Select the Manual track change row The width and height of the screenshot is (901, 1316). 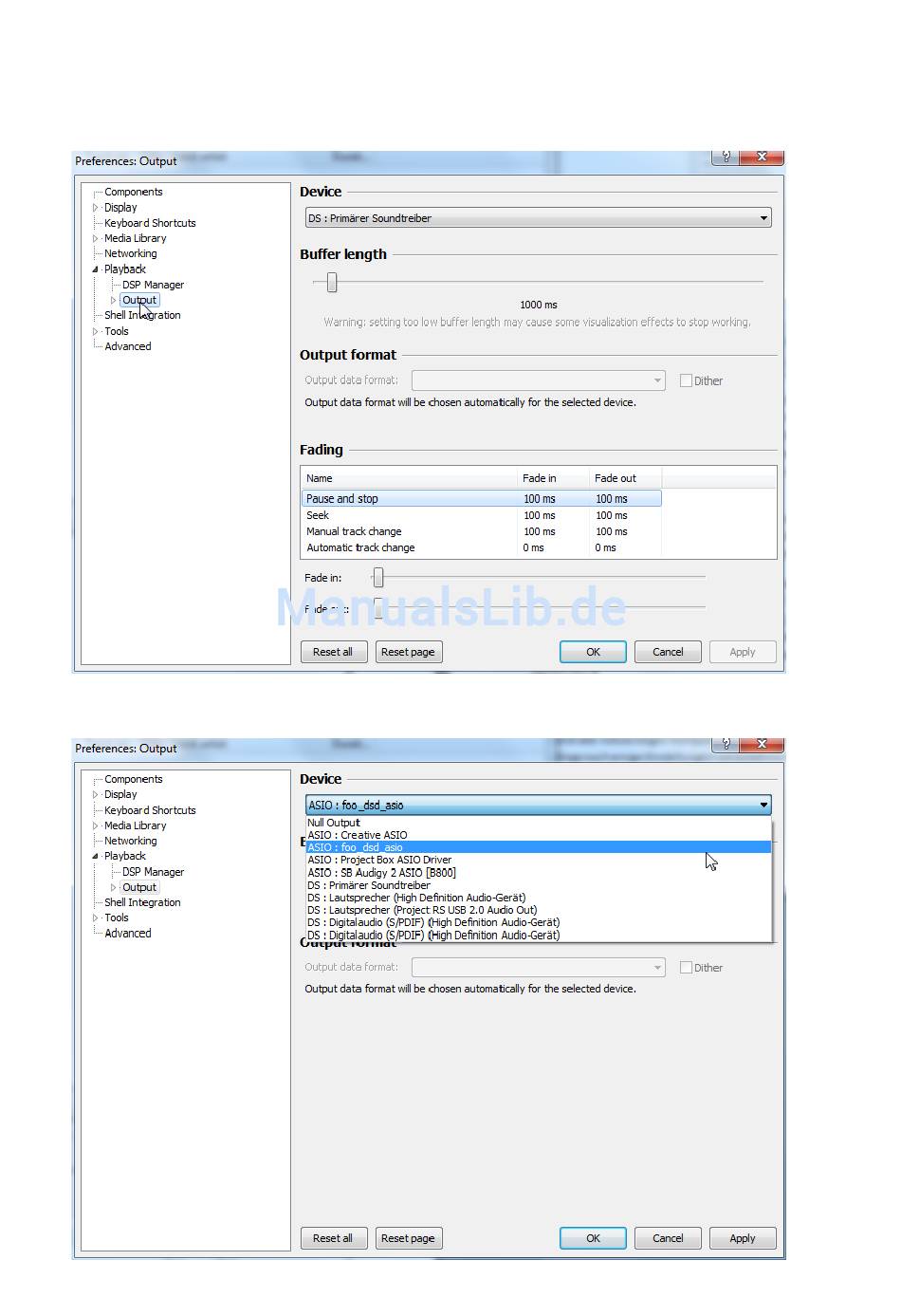click(482, 531)
